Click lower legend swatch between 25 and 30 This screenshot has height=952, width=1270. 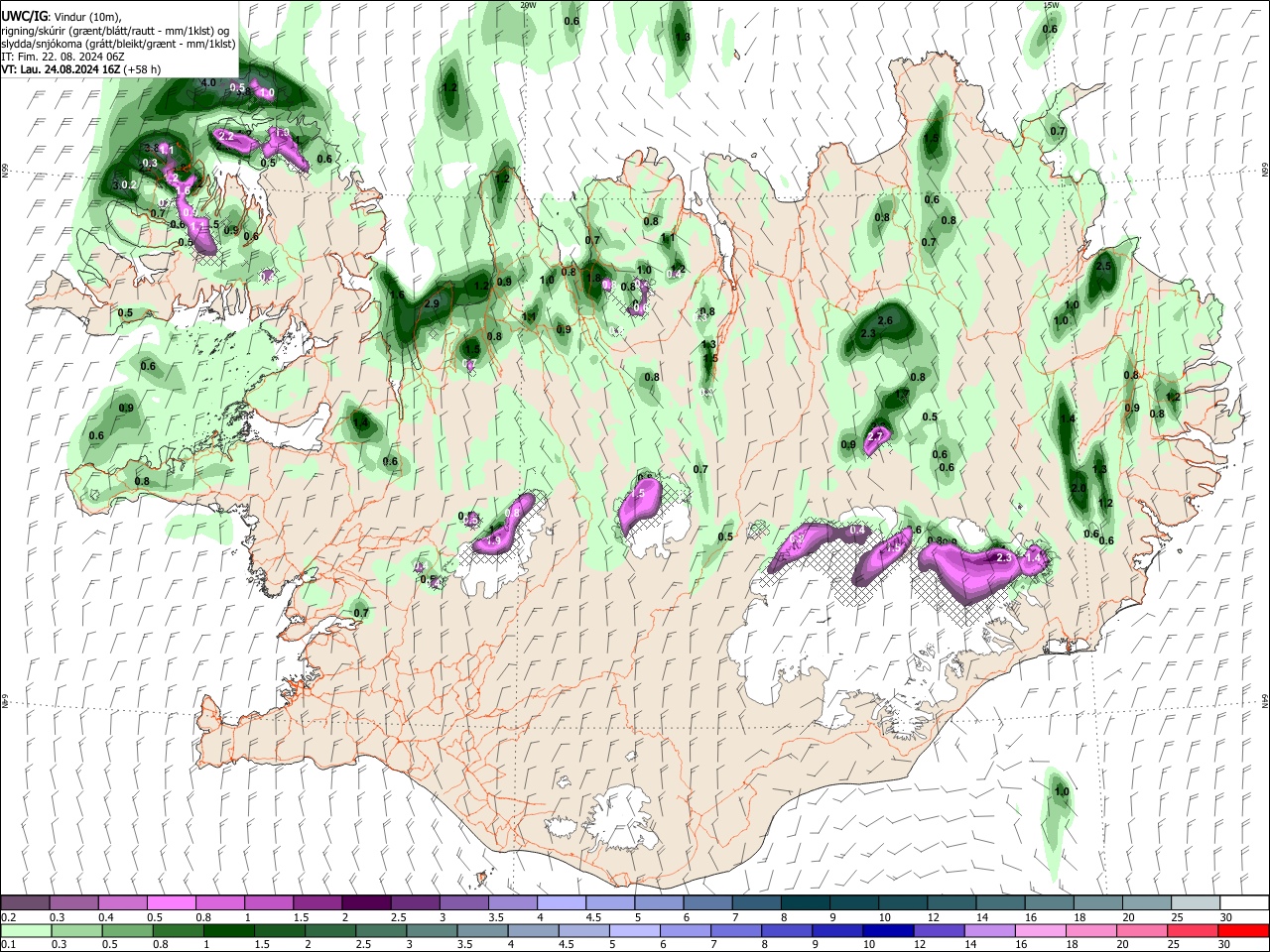click(x=1195, y=929)
